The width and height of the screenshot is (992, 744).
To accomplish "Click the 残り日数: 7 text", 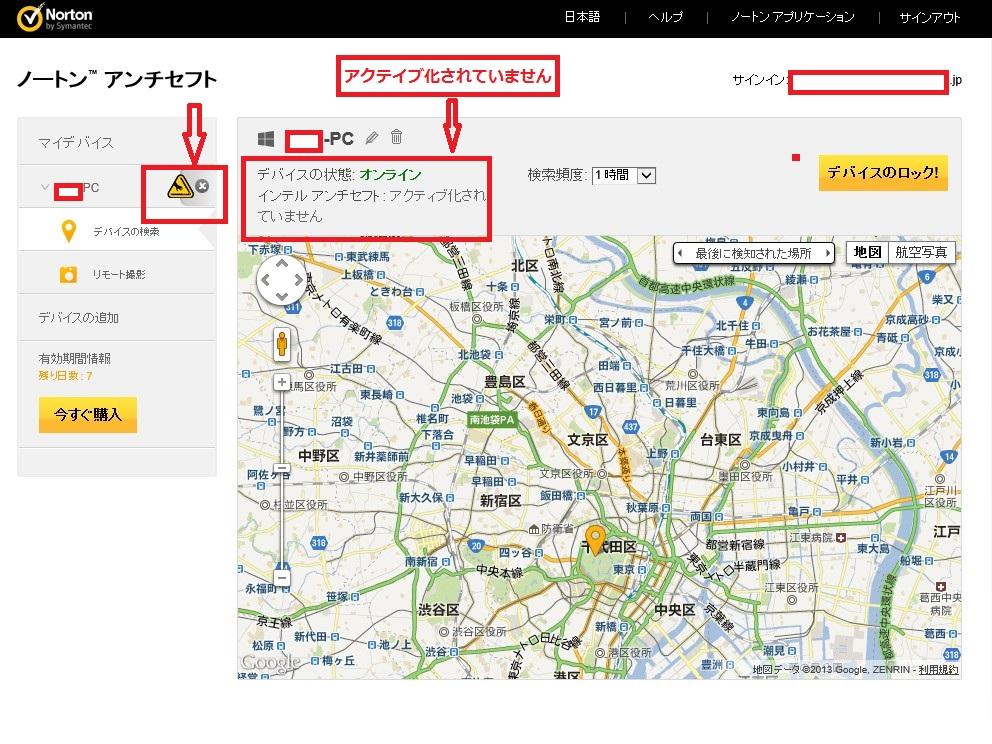I will [x=65, y=376].
